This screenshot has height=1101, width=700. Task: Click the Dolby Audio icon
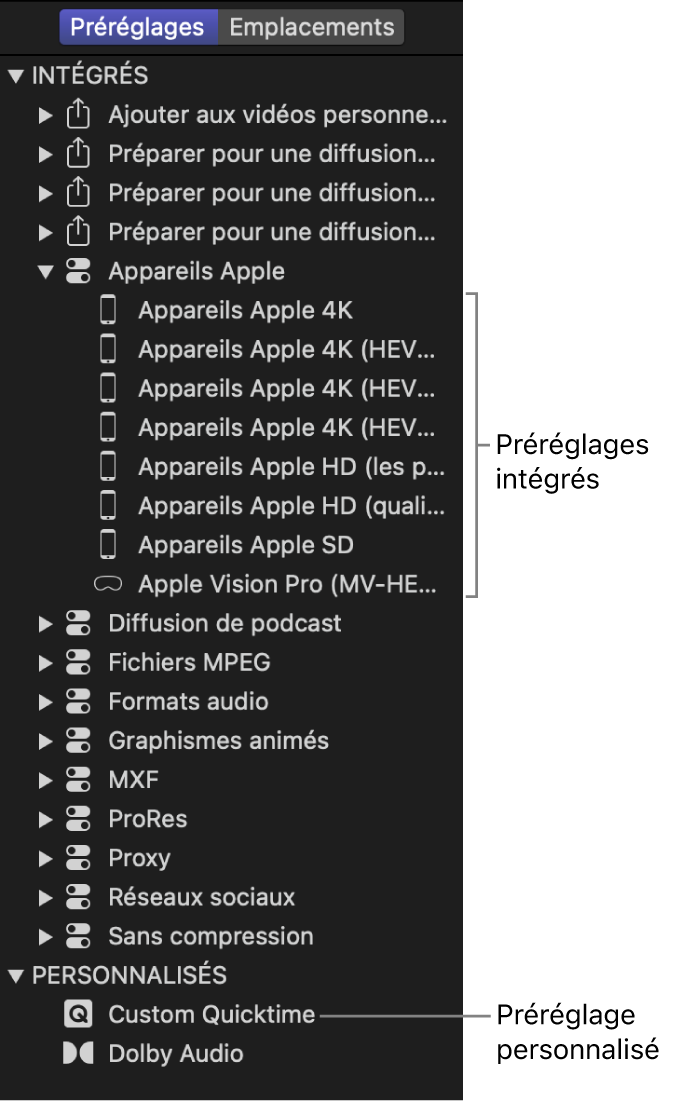(x=79, y=1053)
